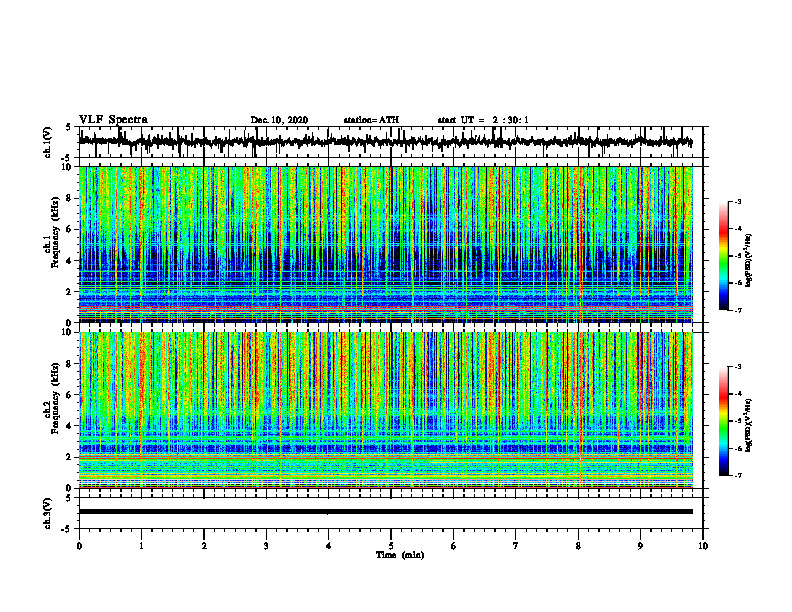Image resolution: width=792 pixels, height=612 pixels.
Task: Click the ch.2 "Frequency (kHz)" axis label
Action: point(56,398)
